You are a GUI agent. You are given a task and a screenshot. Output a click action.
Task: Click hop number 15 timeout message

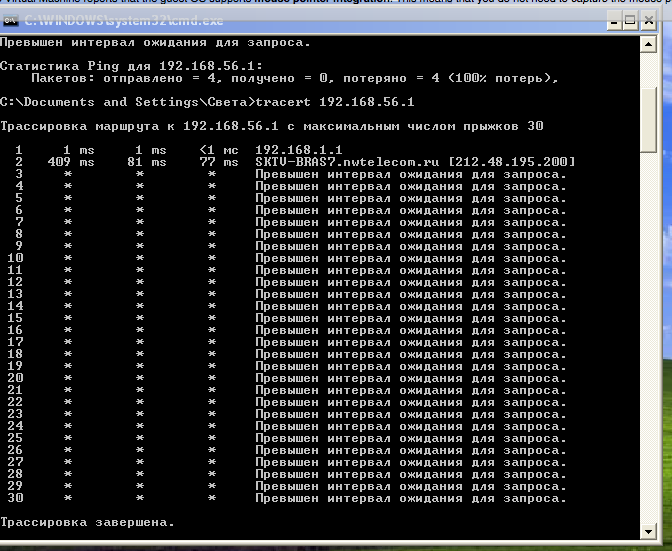[x=411, y=318]
